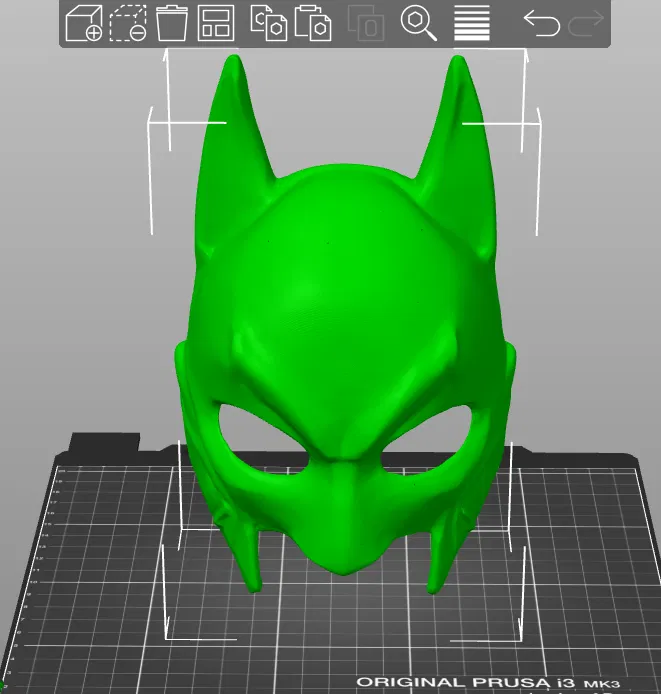The height and width of the screenshot is (694, 661).
Task: Click the Original Prusa i3 MK3 bed label
Action: pos(487,683)
